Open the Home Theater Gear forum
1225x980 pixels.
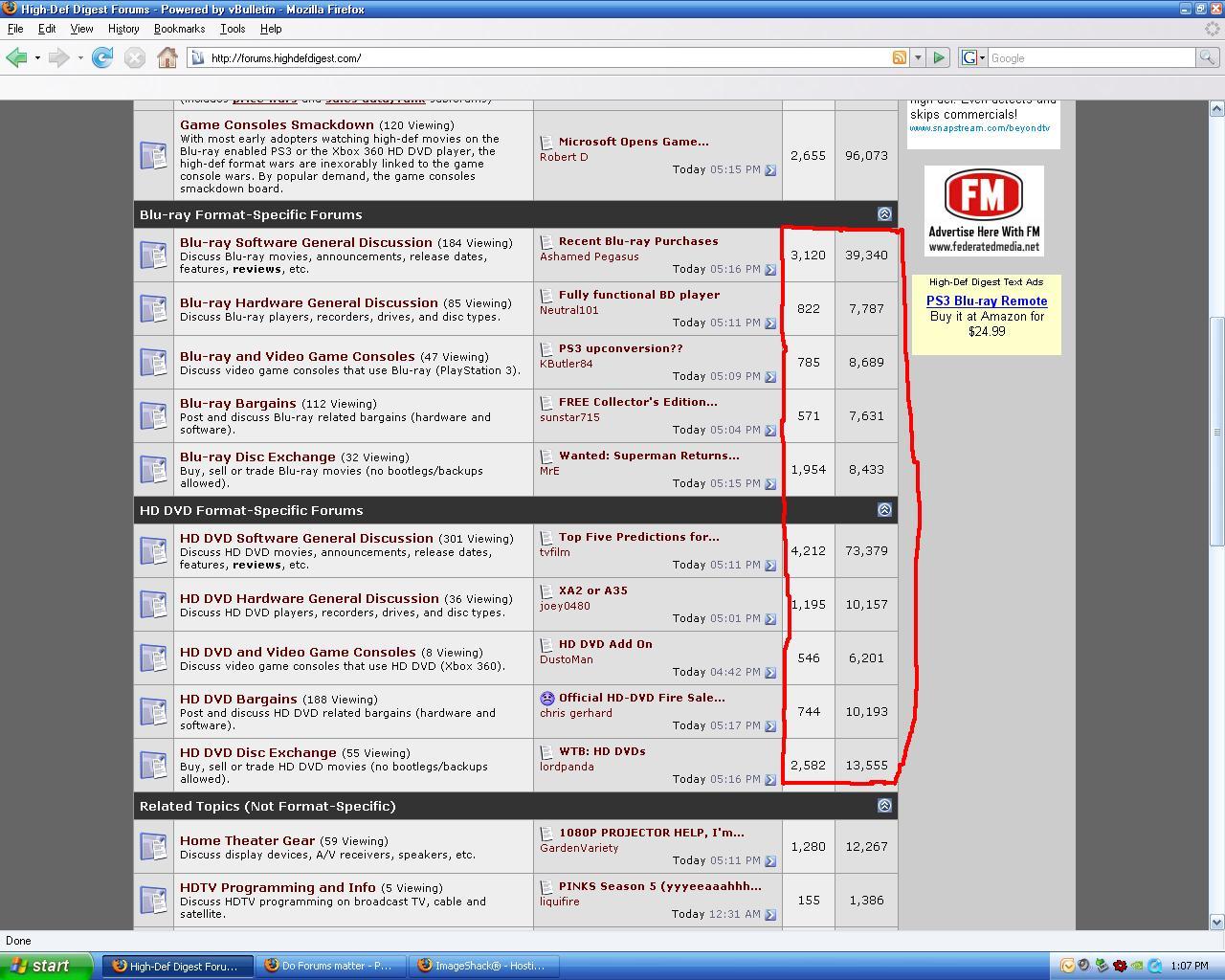click(x=247, y=840)
